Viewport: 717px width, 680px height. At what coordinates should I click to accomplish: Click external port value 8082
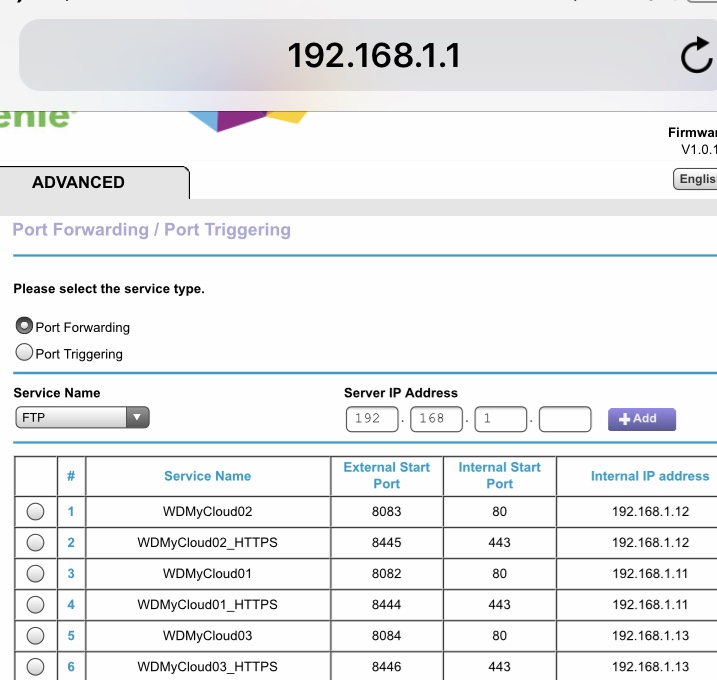pyautogui.click(x=386, y=573)
